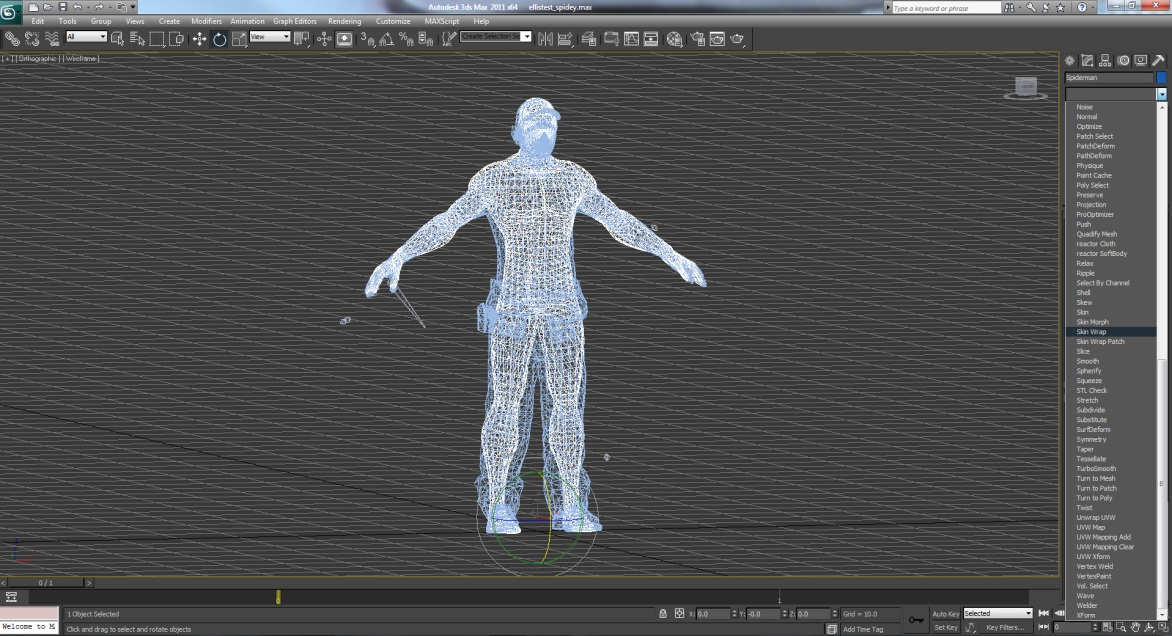1172x636 pixels.
Task: Toggle Set Key animation mode
Action: [x=946, y=628]
